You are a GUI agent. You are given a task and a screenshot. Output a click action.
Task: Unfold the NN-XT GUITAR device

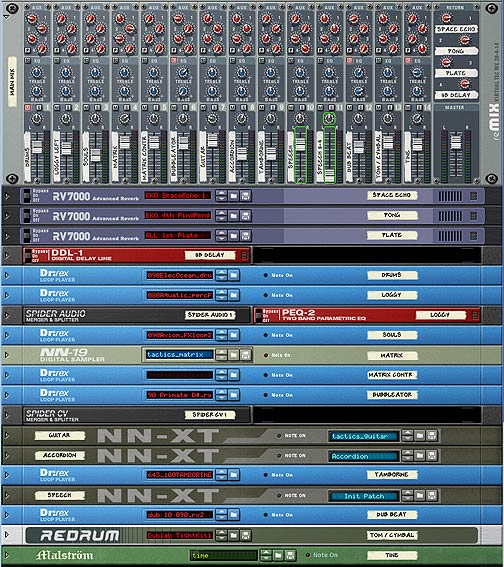7,436
